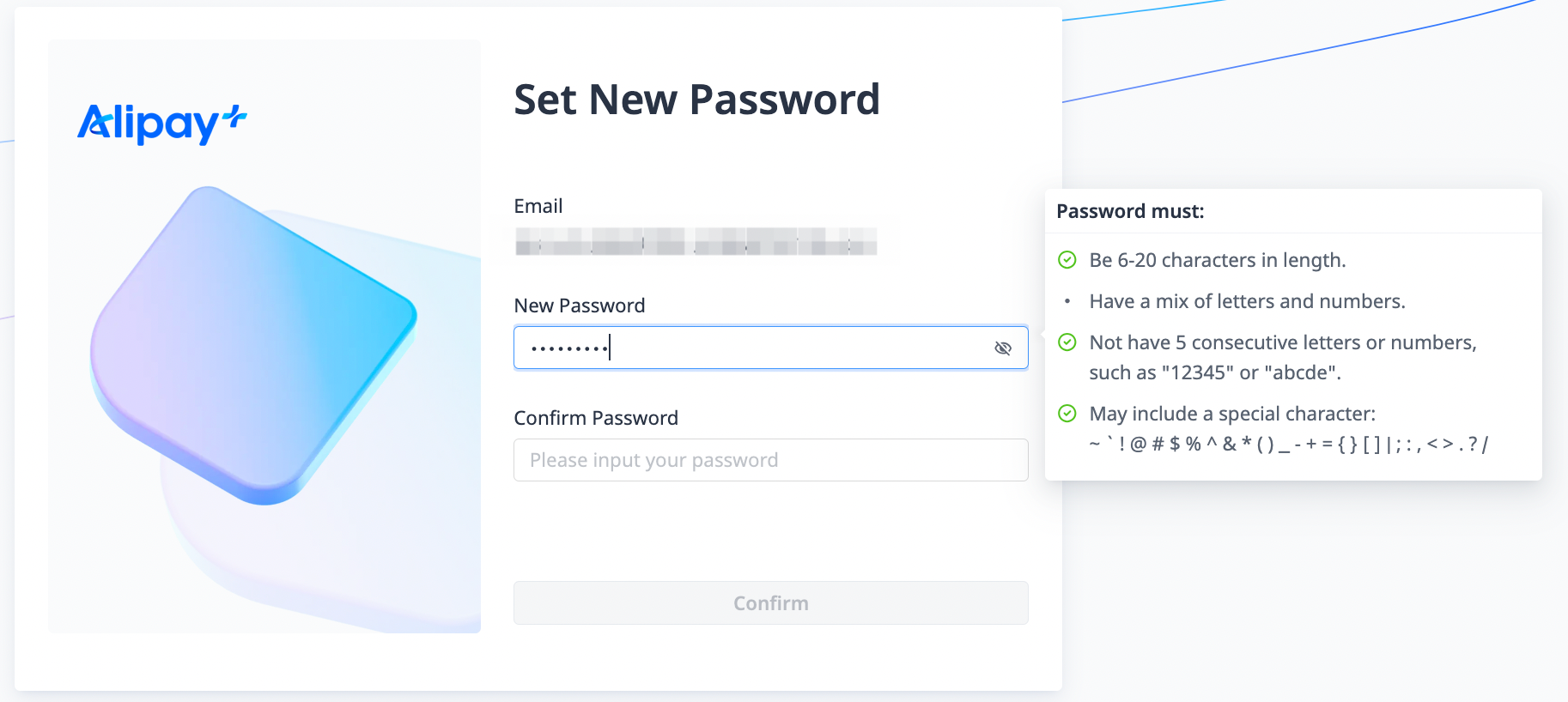The height and width of the screenshot is (702, 1568).
Task: Click the "Set New Password" heading
Action: pos(696,100)
